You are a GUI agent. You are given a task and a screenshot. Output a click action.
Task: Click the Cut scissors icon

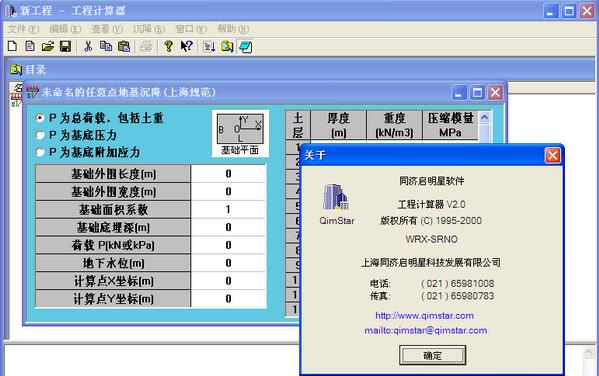point(88,47)
